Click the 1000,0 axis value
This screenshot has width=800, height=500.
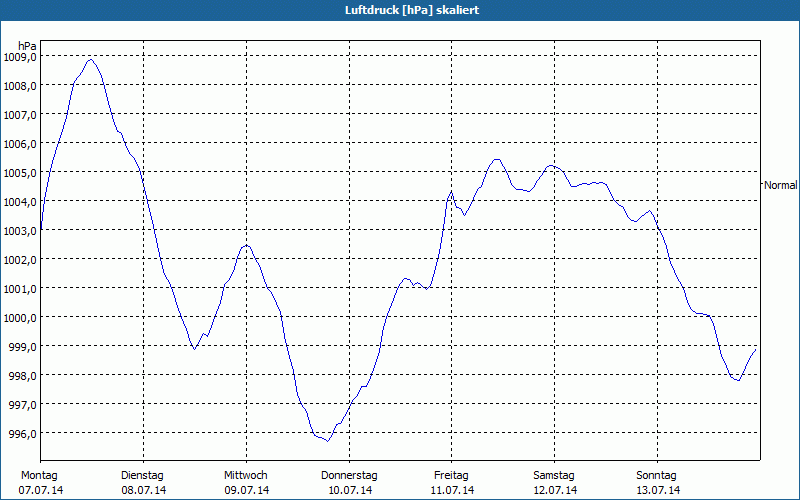[20, 318]
